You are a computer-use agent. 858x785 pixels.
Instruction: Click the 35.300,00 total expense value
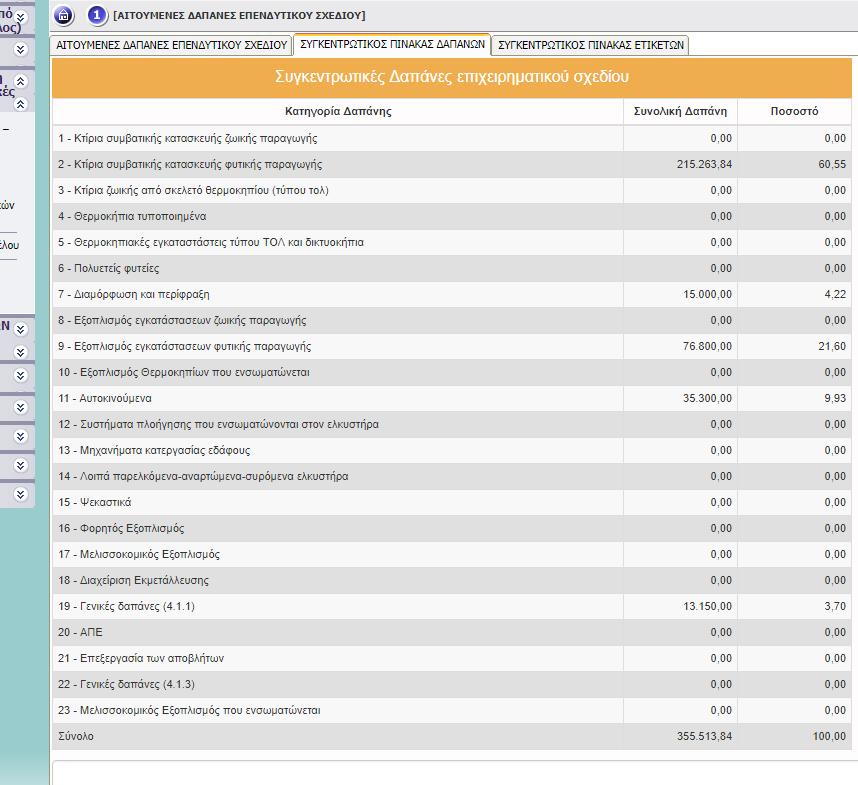click(x=707, y=398)
